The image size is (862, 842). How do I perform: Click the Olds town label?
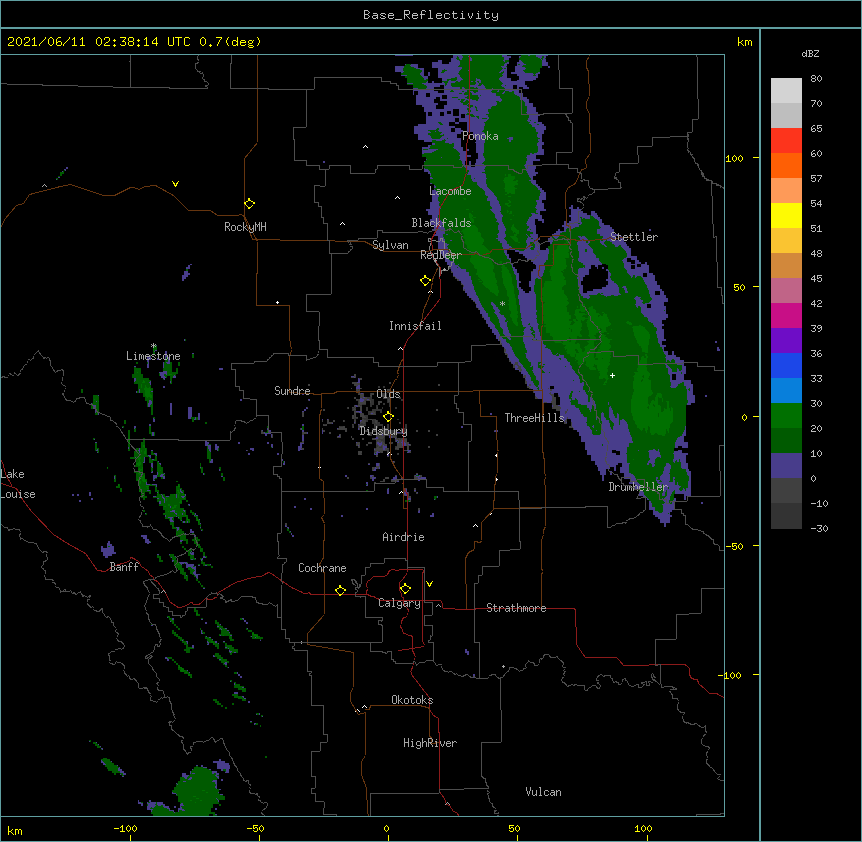pyautogui.click(x=388, y=394)
